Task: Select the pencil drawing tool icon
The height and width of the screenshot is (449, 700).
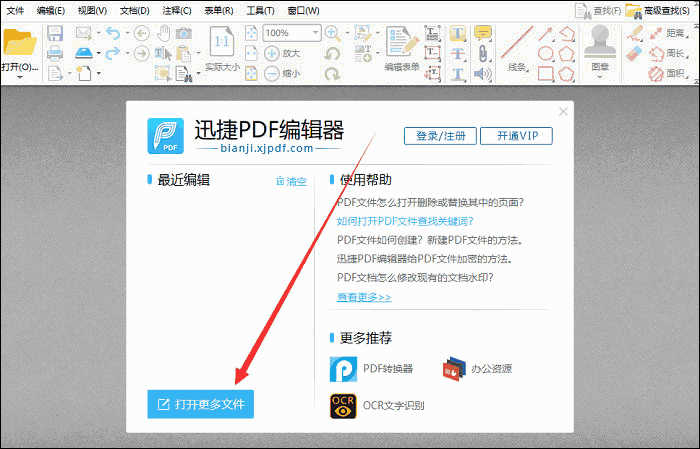Action: 634,33
